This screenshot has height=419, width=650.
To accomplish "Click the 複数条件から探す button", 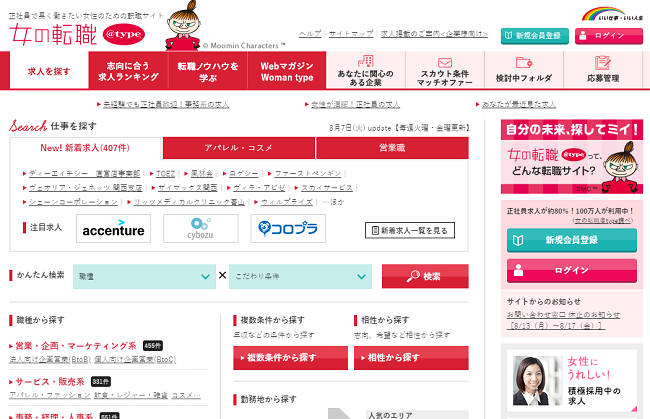I will pos(290,358).
